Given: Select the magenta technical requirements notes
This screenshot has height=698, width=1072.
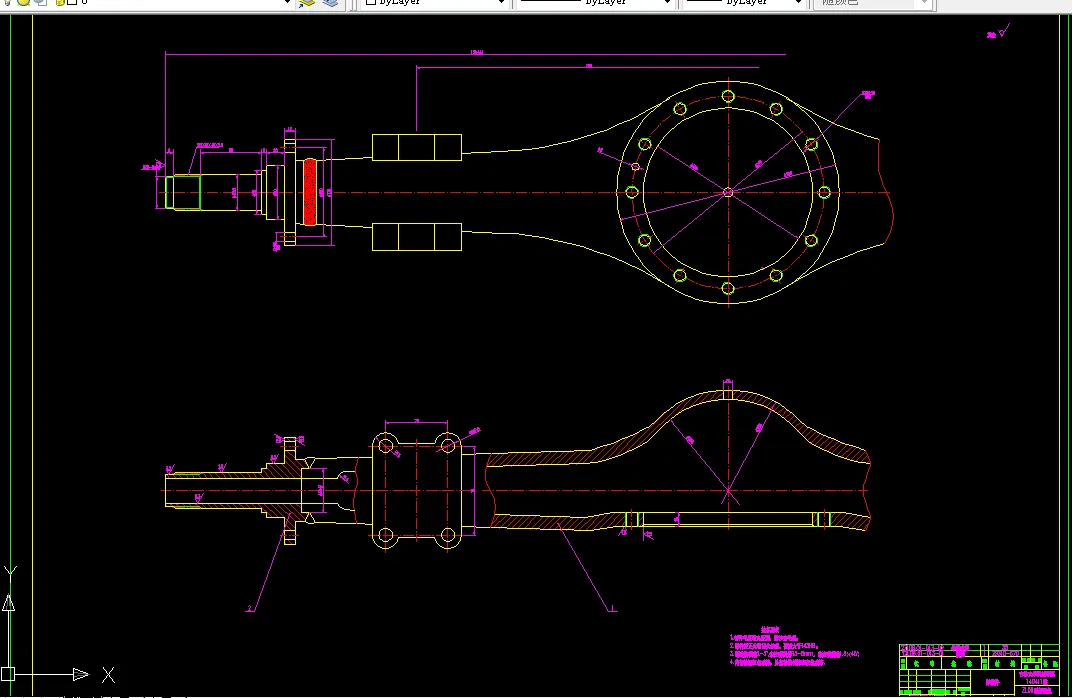Looking at the screenshot, I should (794, 646).
